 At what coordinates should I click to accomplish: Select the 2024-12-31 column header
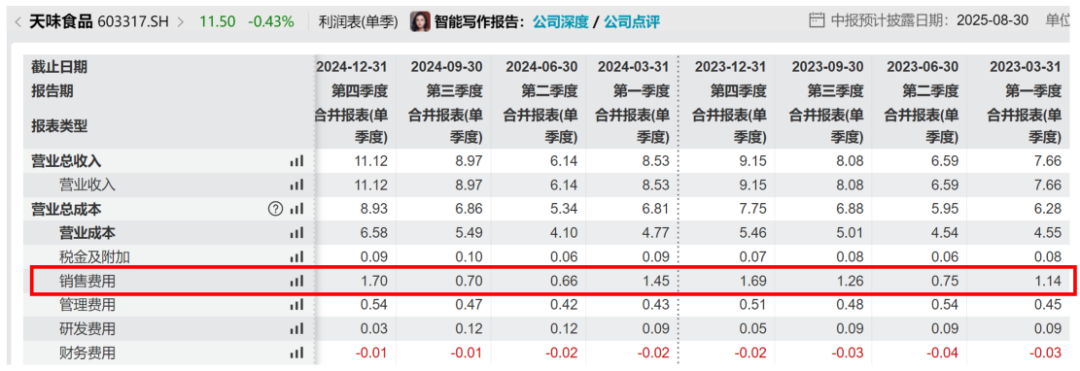[x=351, y=67]
